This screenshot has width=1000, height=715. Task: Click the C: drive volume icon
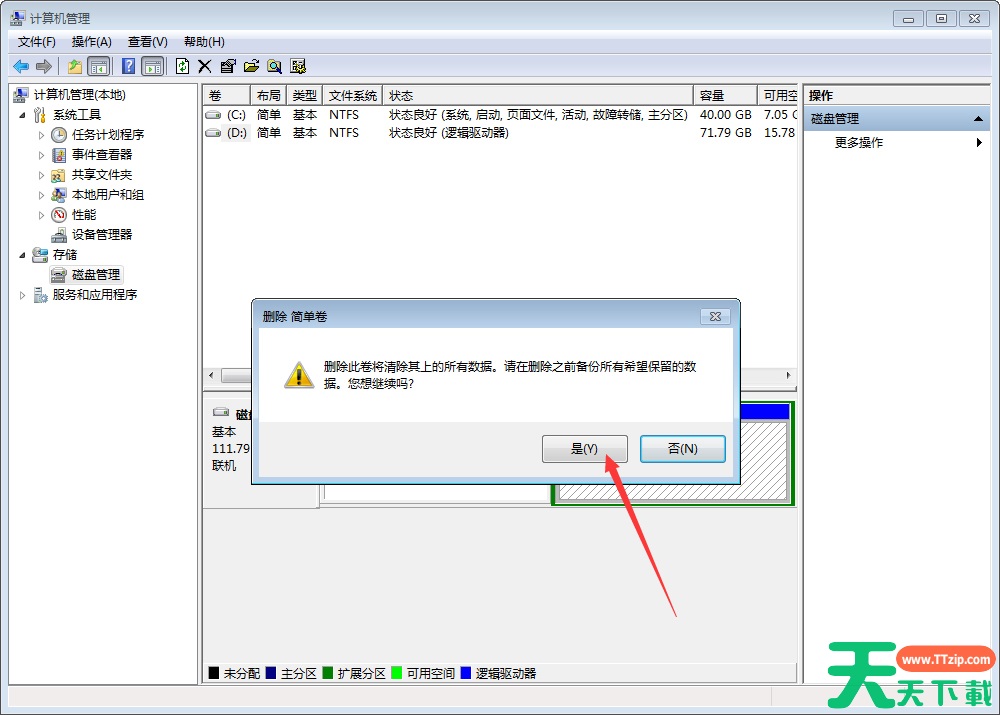(213, 115)
